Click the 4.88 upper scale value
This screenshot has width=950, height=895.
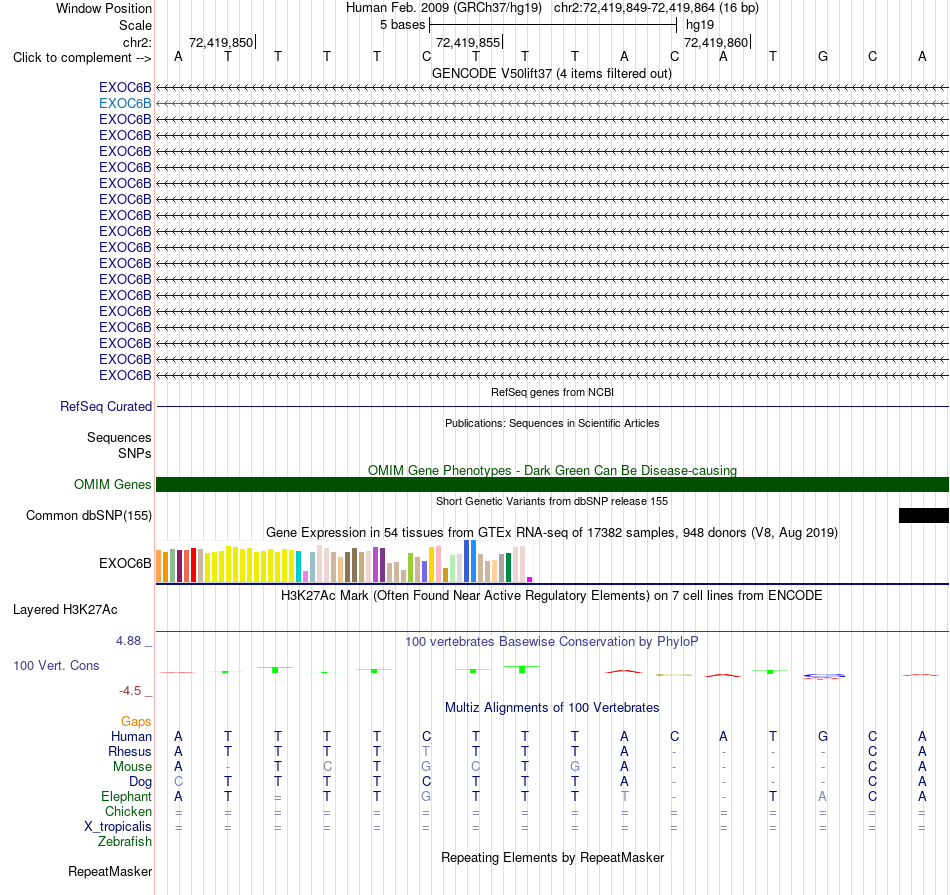pos(128,641)
